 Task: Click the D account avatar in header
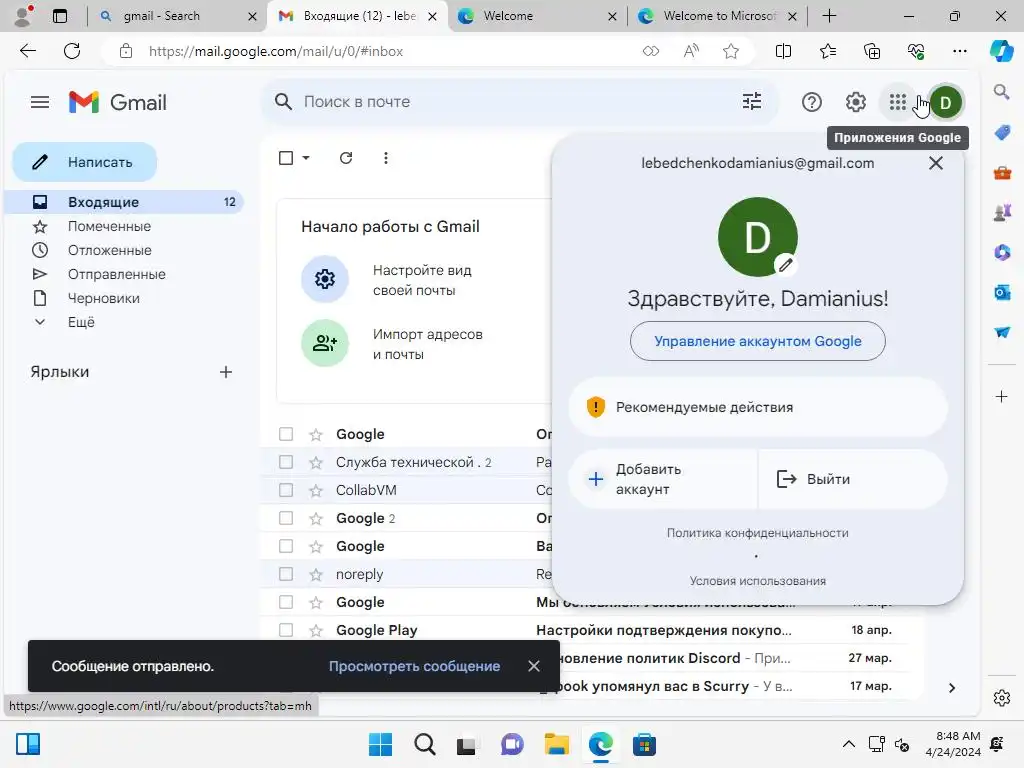(x=945, y=103)
